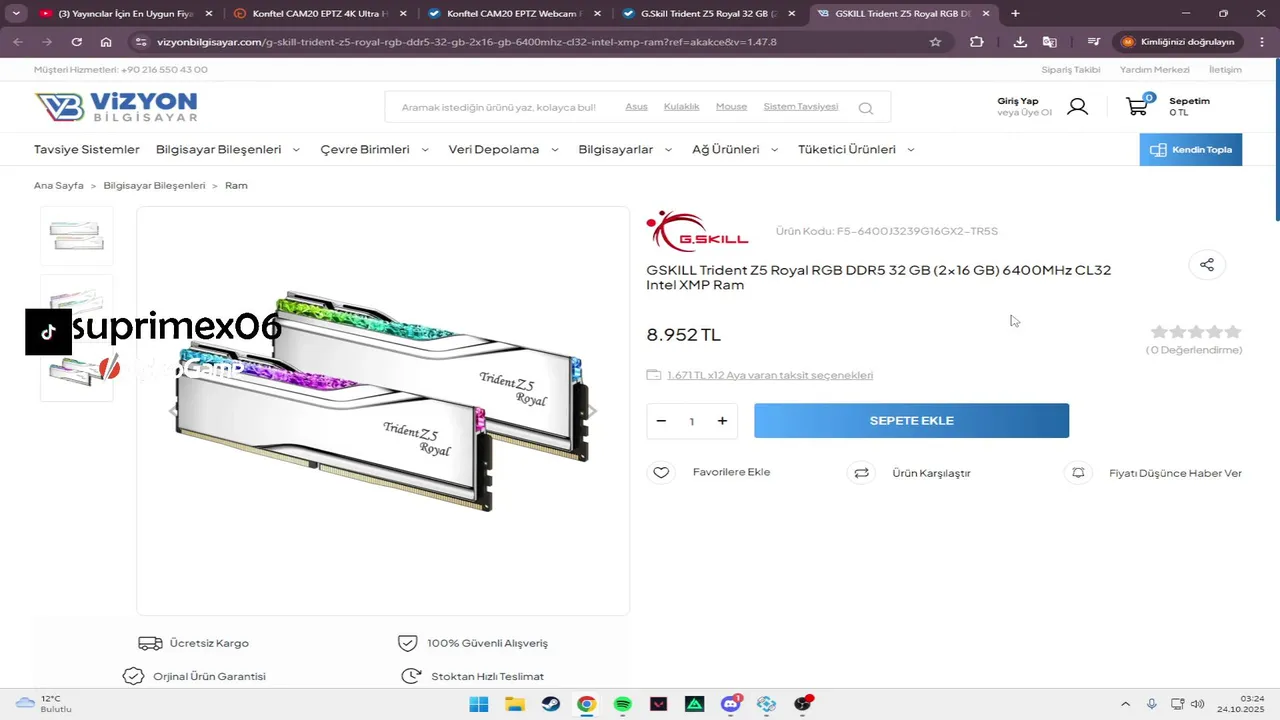Click Favorilere Ekle heart icon
The height and width of the screenshot is (720, 1280).
[661, 473]
